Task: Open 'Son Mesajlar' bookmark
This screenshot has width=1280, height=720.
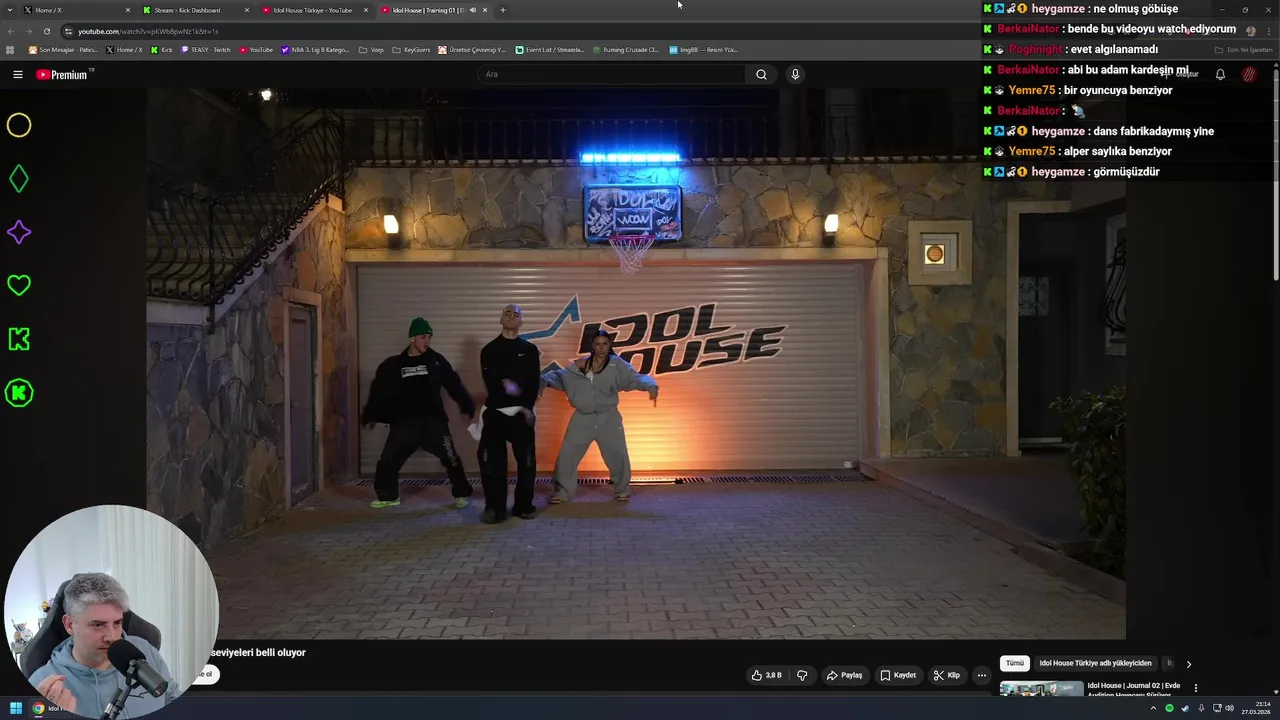Action: 63,49
